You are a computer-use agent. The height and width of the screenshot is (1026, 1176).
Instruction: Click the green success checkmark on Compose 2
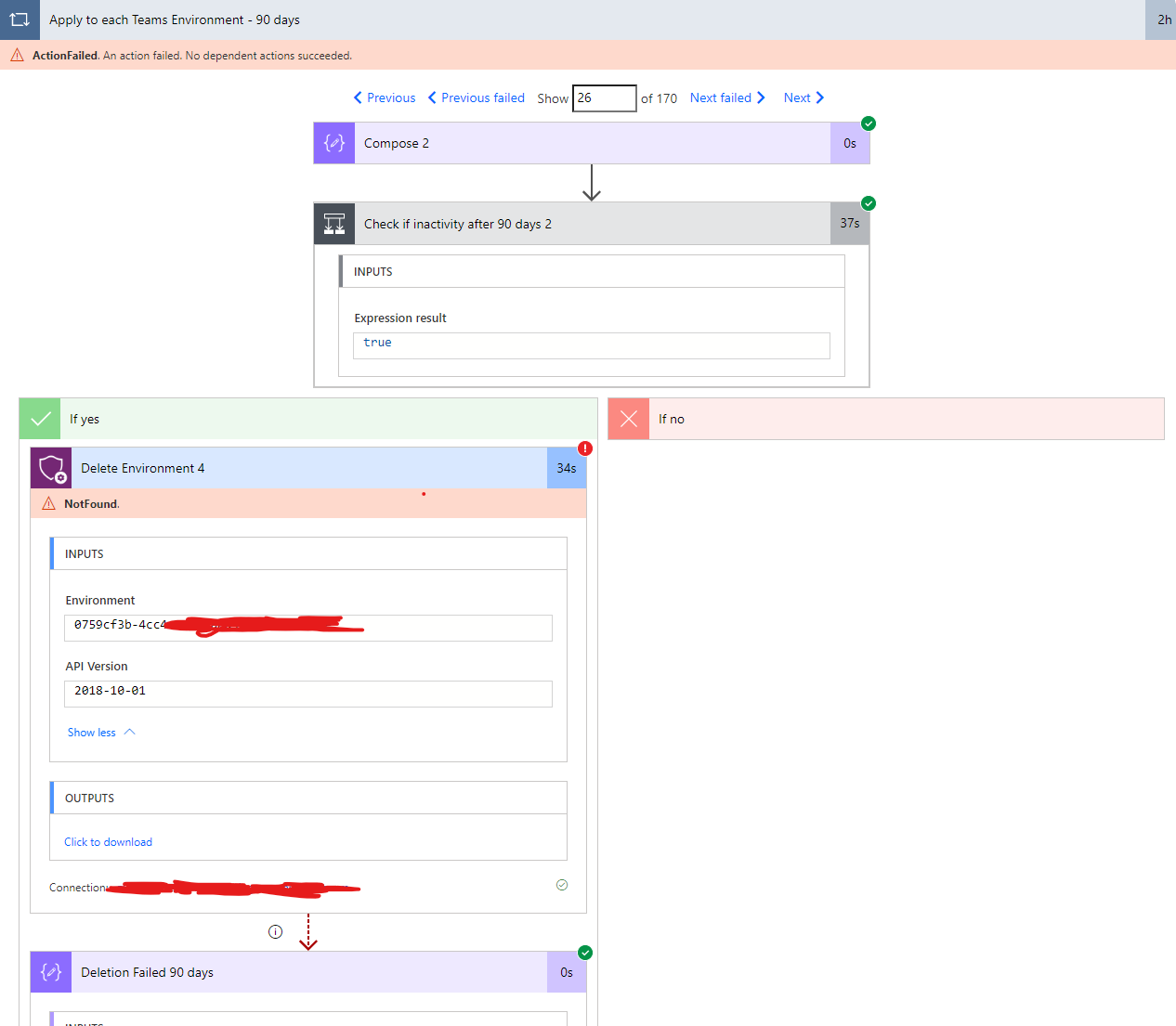tap(868, 123)
